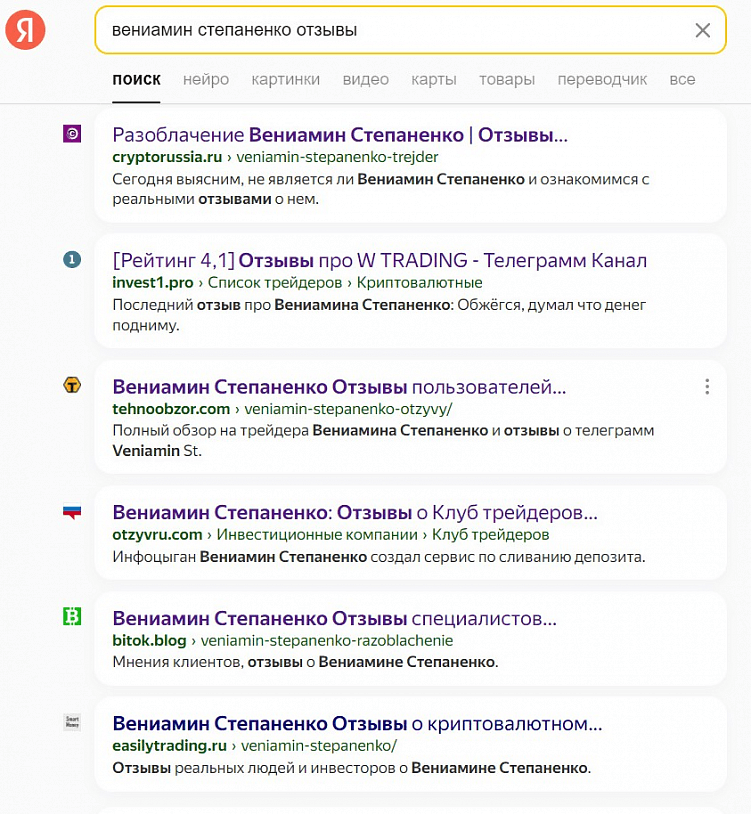Click the easilytrading.ru Smart Money favicon
The height and width of the screenshot is (814, 751).
click(x=71, y=722)
